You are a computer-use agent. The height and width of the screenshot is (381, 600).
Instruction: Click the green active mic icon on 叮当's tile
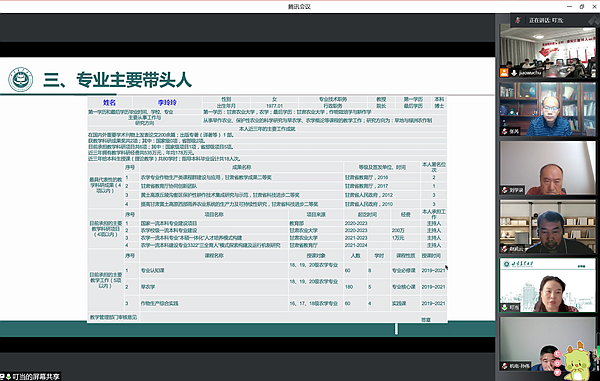(x=505, y=308)
